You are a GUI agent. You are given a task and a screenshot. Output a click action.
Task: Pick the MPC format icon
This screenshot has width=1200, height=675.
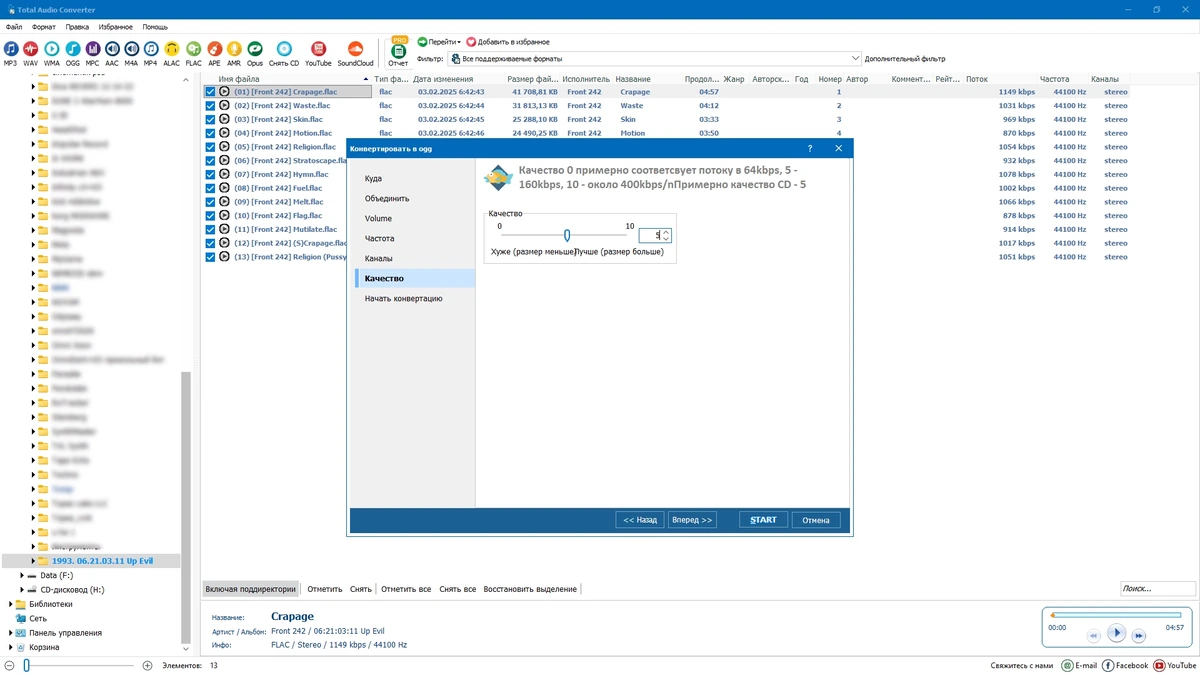(x=92, y=49)
